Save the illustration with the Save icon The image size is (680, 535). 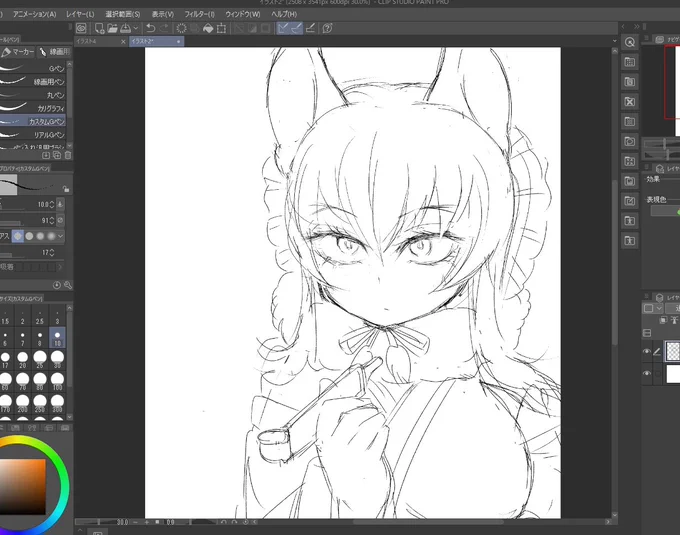click(x=125, y=29)
